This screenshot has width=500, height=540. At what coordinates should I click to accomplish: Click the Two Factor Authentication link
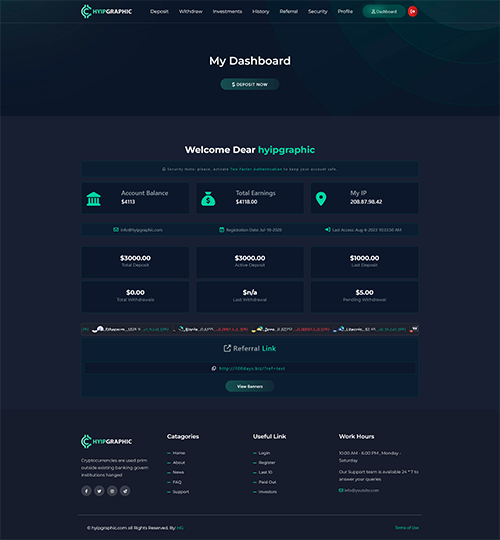point(256,169)
